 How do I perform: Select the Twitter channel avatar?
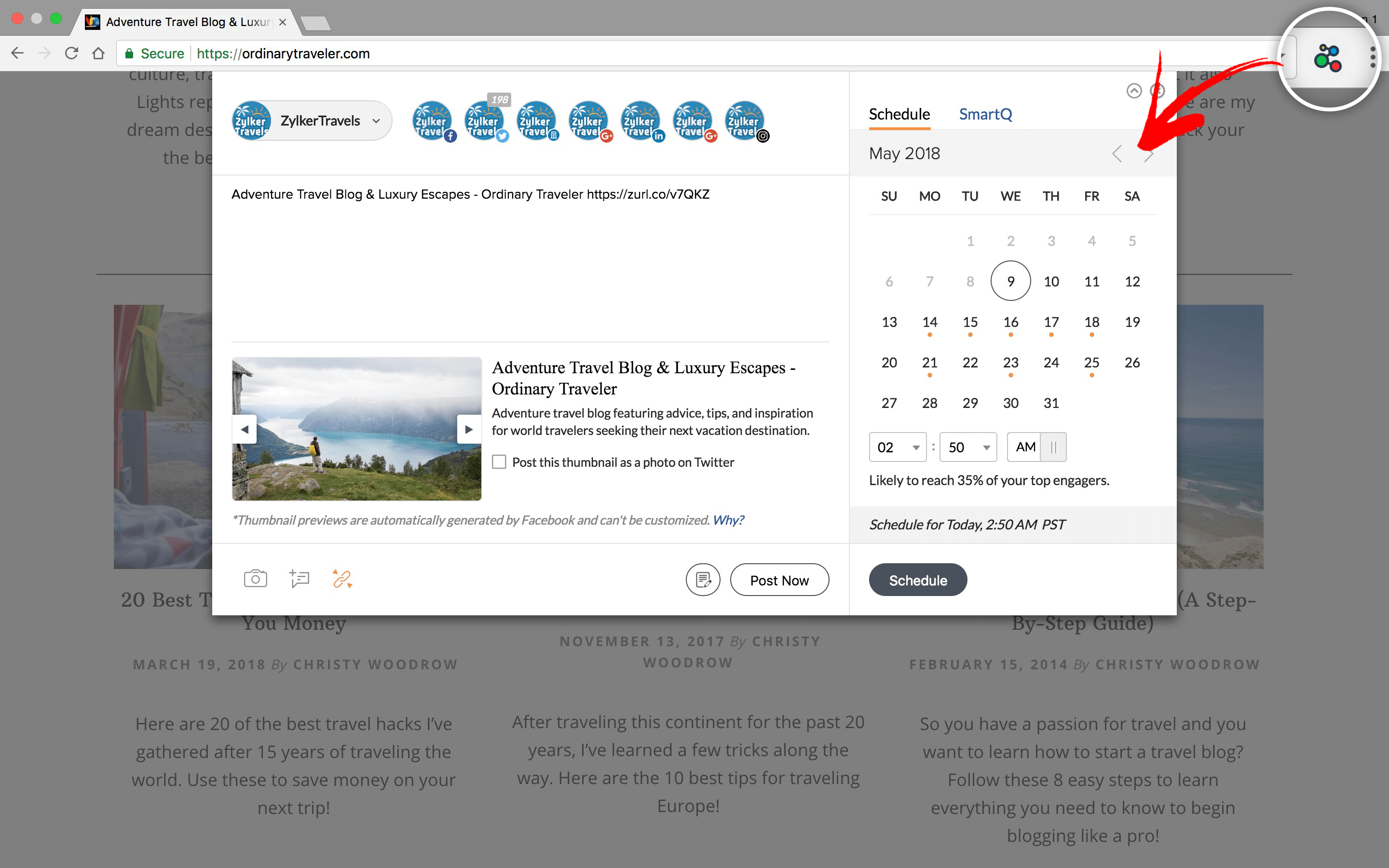tap(484, 121)
